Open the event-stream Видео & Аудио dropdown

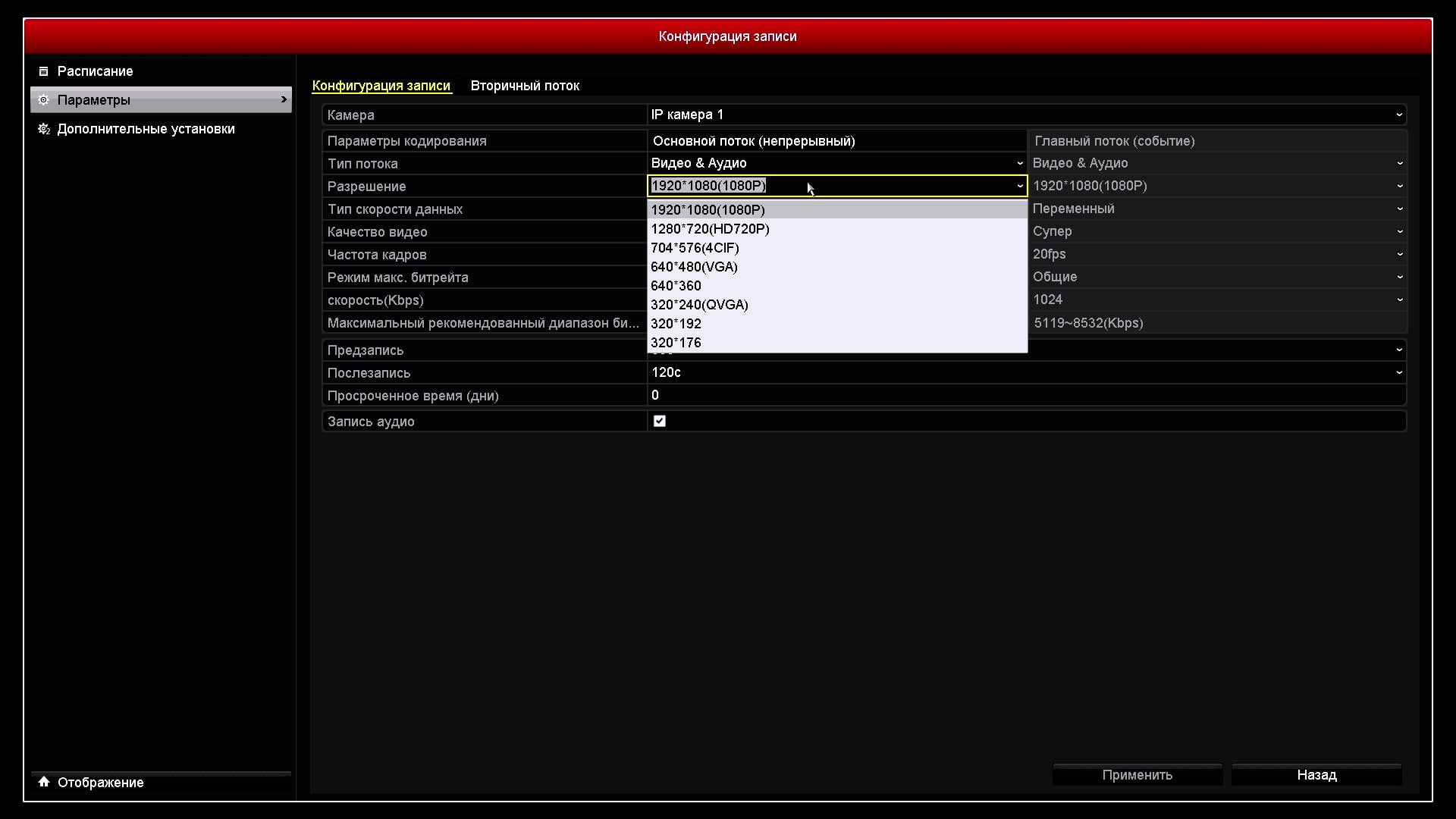coord(1218,163)
